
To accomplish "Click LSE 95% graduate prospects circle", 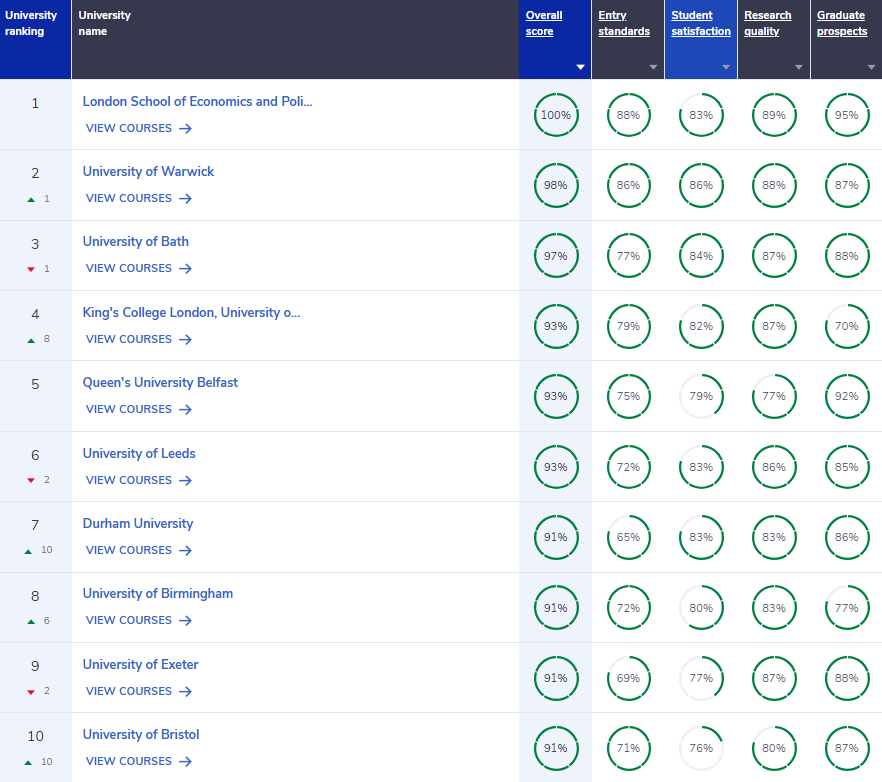I will coord(847,115).
